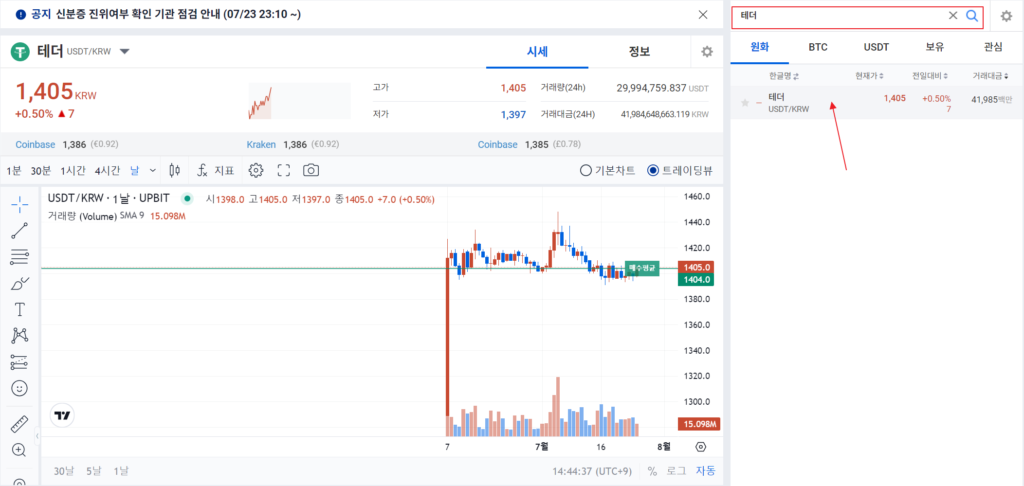Open the emoji sticker tool

click(x=19, y=388)
